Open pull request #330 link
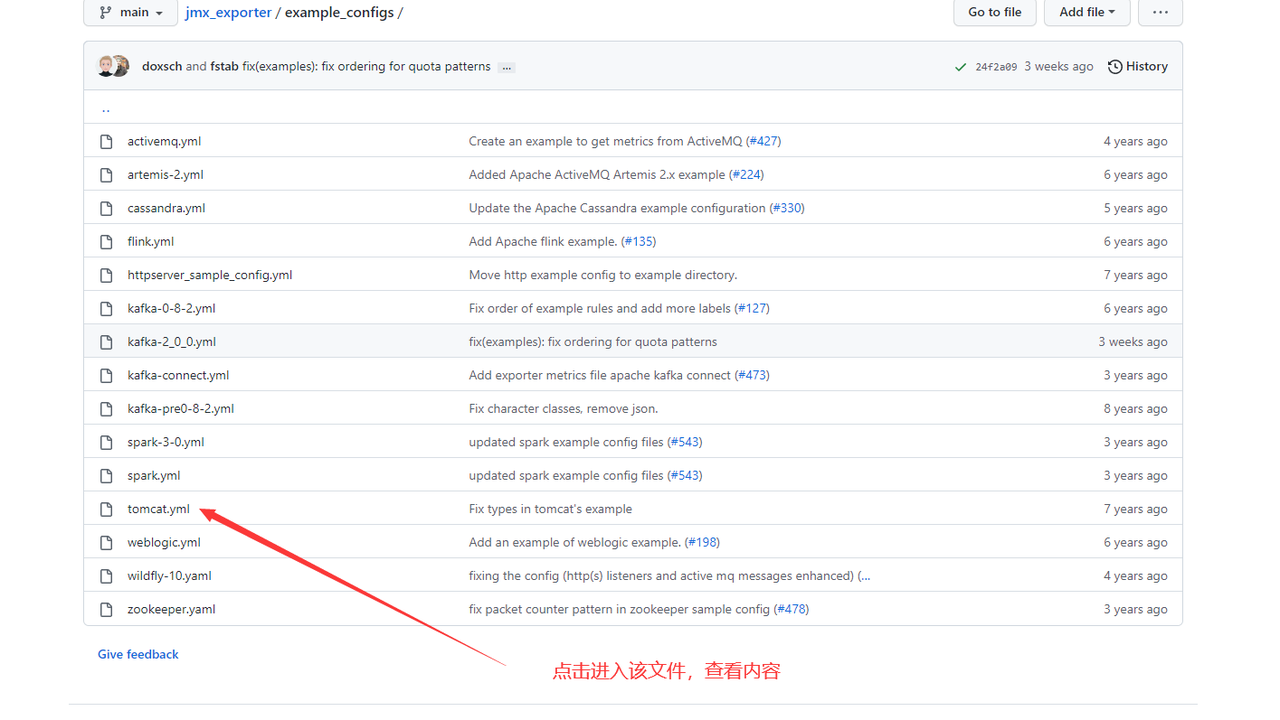Viewport: 1280px width, 720px height. pos(787,208)
